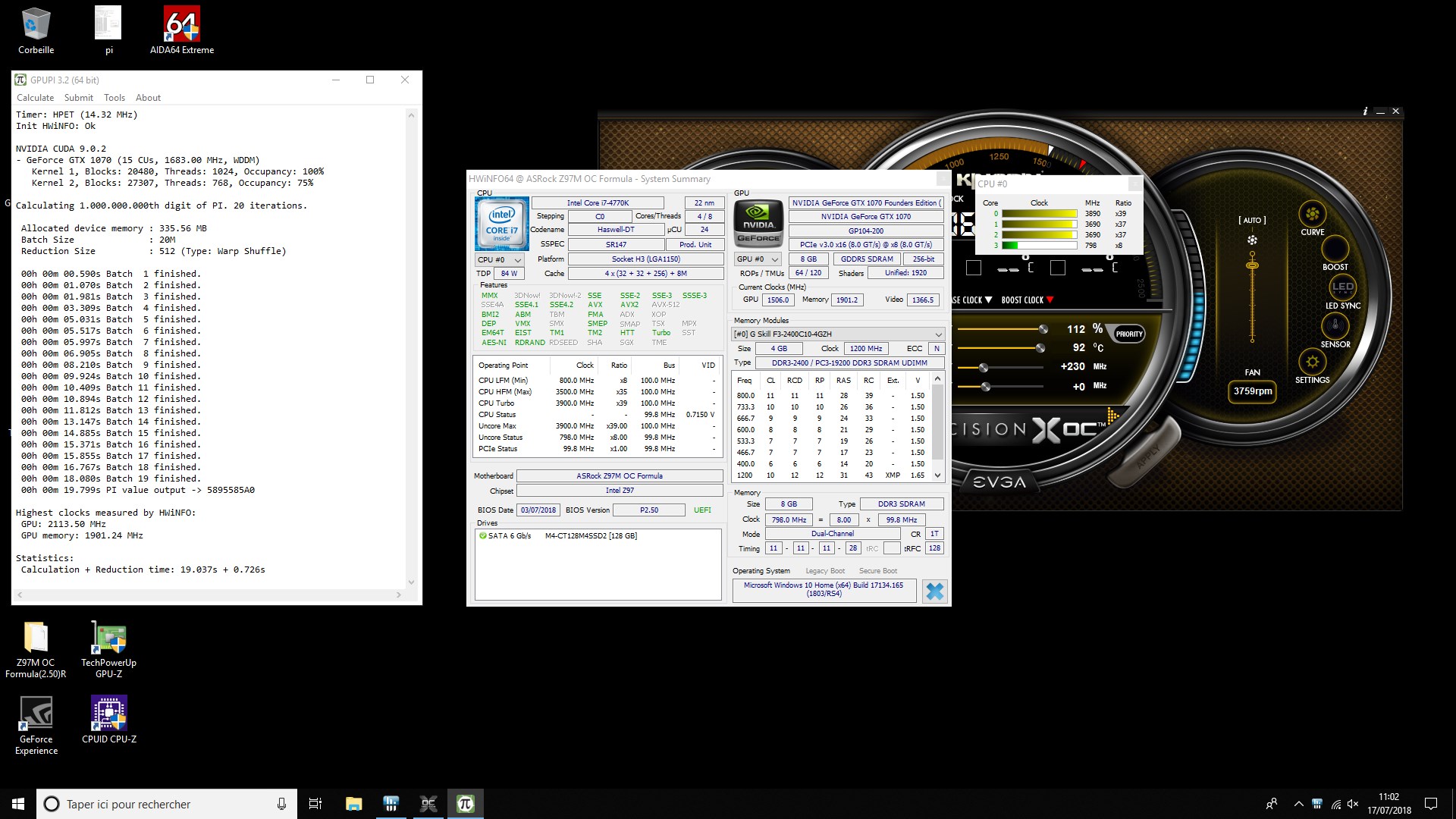Tick the left empty checkbox box in Precision XOC
Viewport: 1456px width, 819px height.
coord(974,268)
